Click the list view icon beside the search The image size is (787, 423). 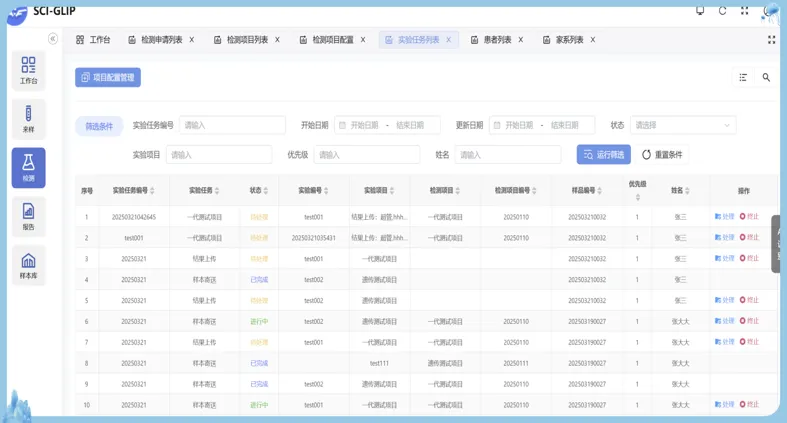click(x=743, y=77)
